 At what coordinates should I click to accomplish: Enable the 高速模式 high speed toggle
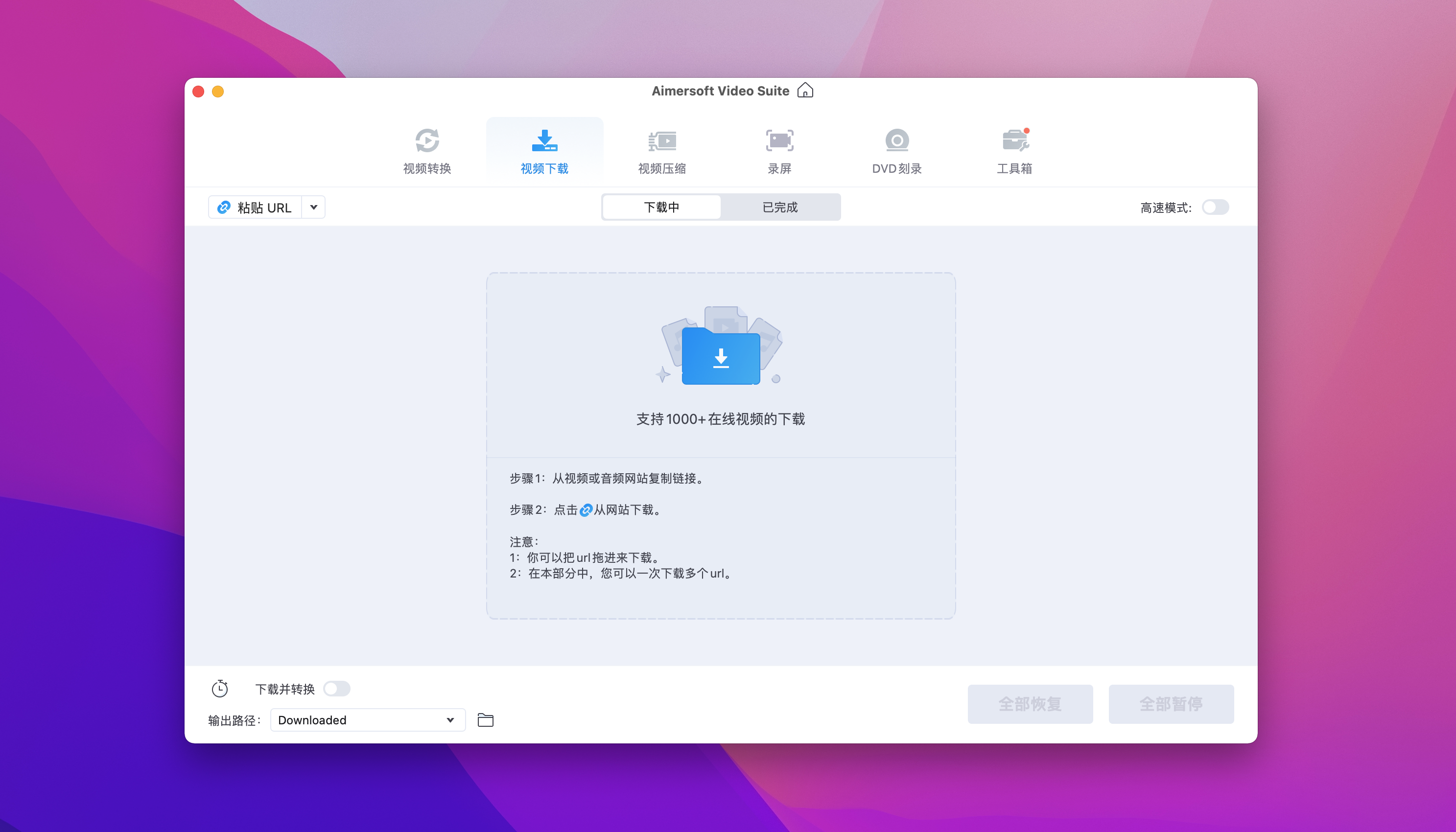tap(1215, 208)
